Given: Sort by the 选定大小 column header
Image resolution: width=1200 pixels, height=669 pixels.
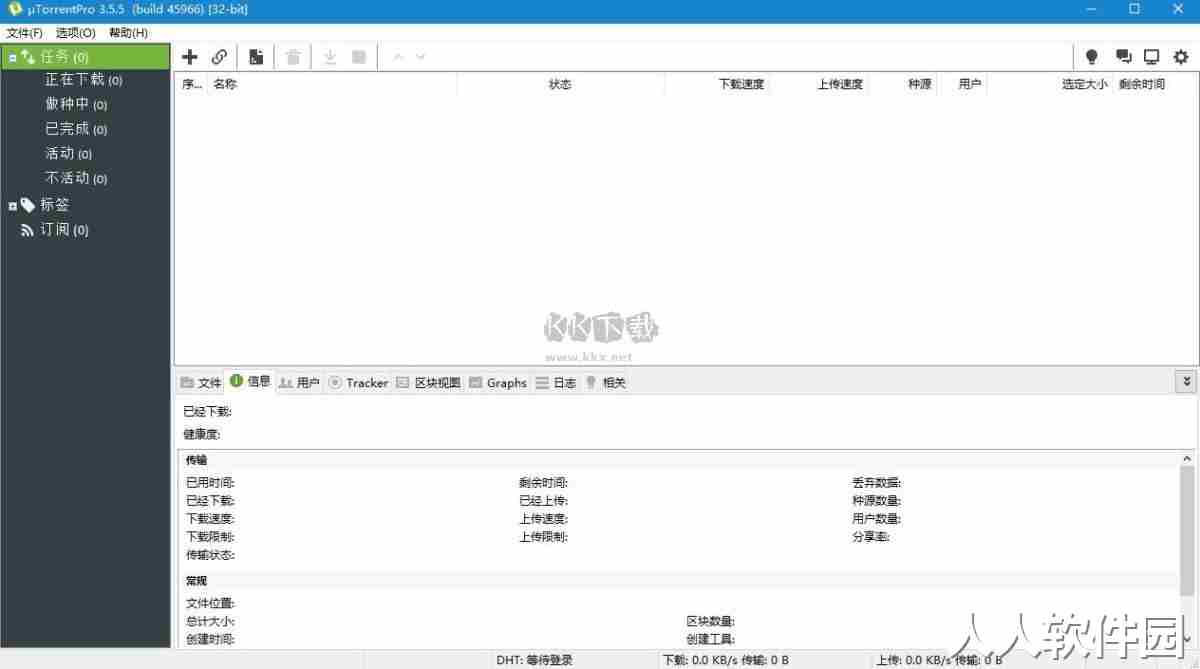Looking at the screenshot, I should click(1050, 84).
